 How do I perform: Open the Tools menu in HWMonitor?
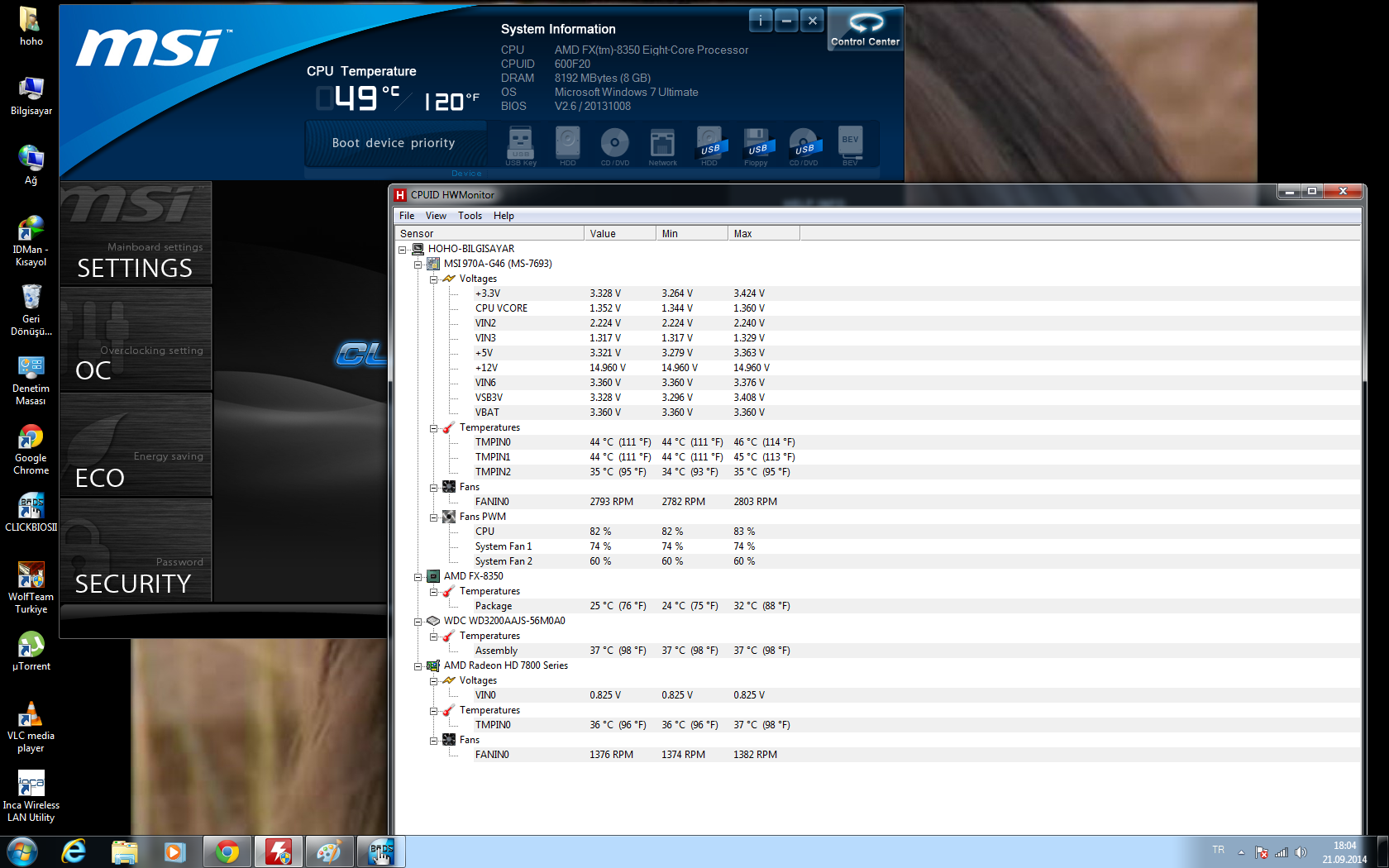[x=470, y=216]
